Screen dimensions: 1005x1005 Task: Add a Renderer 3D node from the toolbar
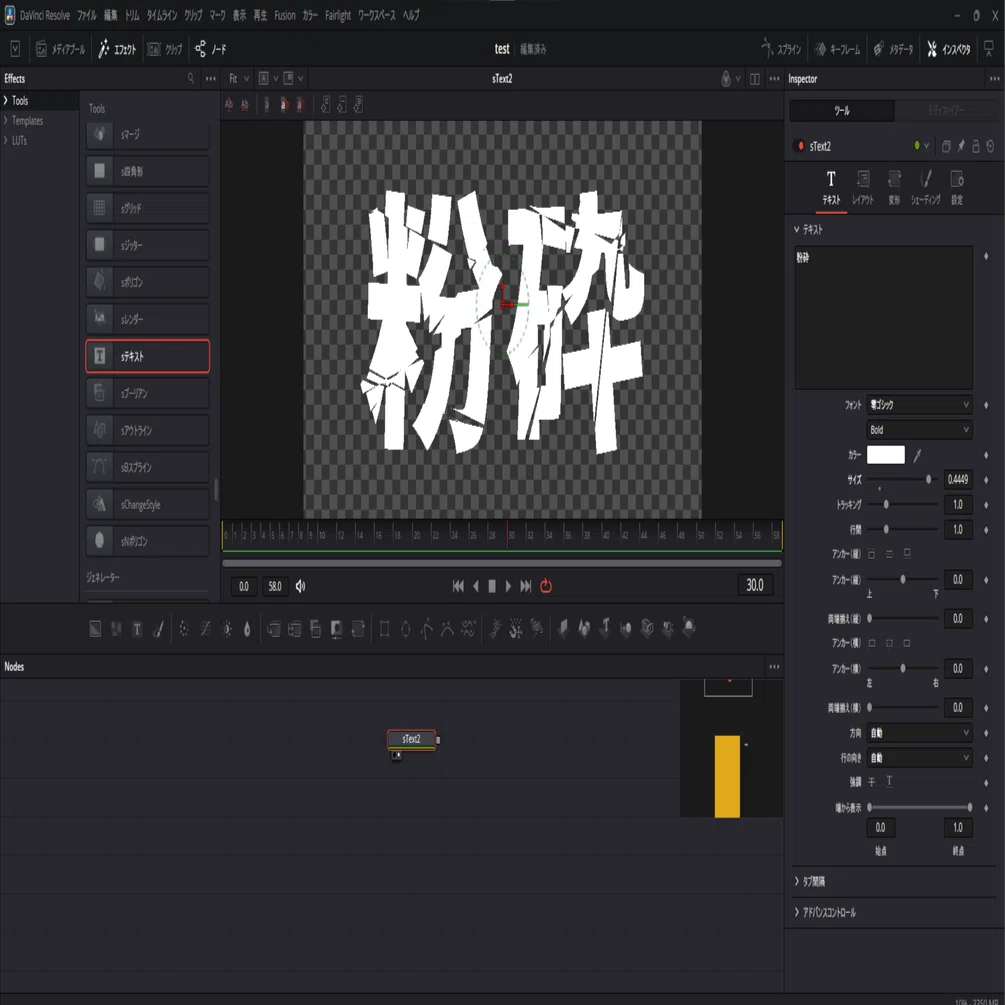tap(689, 627)
